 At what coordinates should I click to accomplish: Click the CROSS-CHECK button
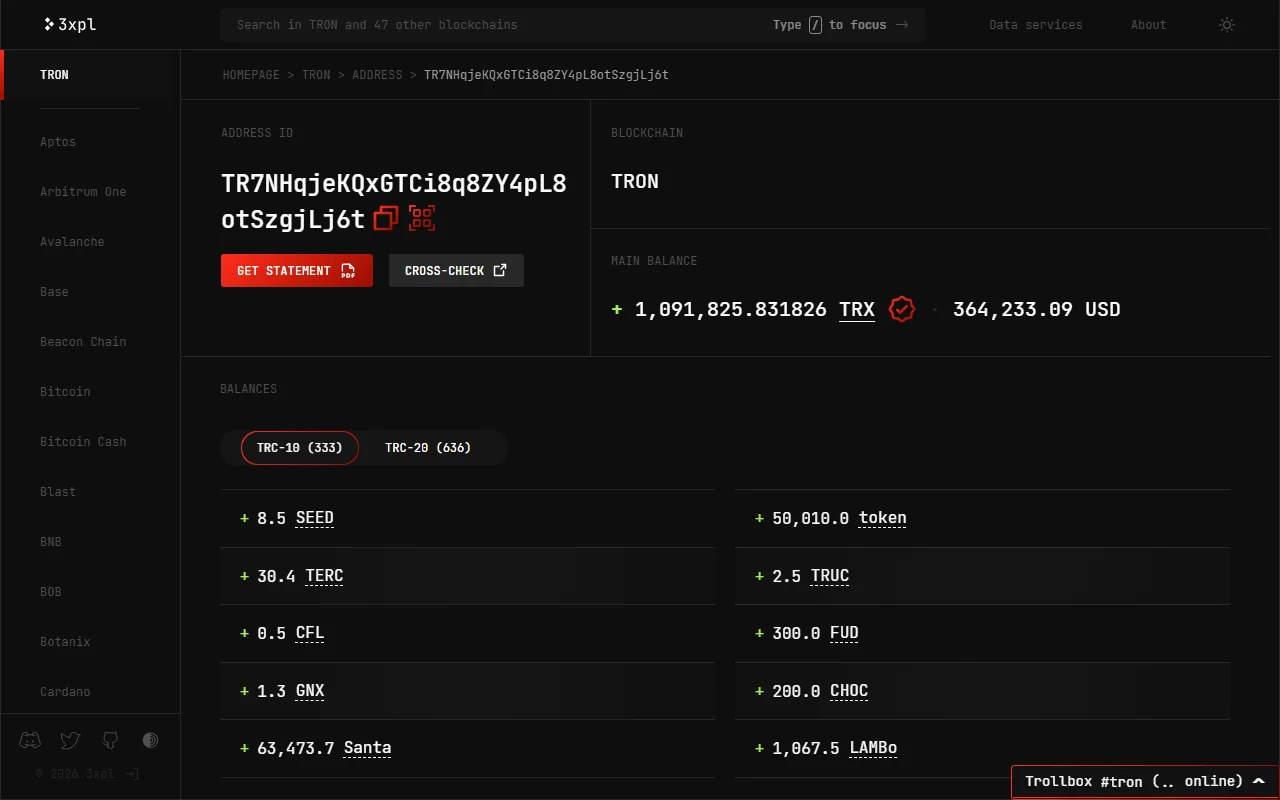pos(456,271)
